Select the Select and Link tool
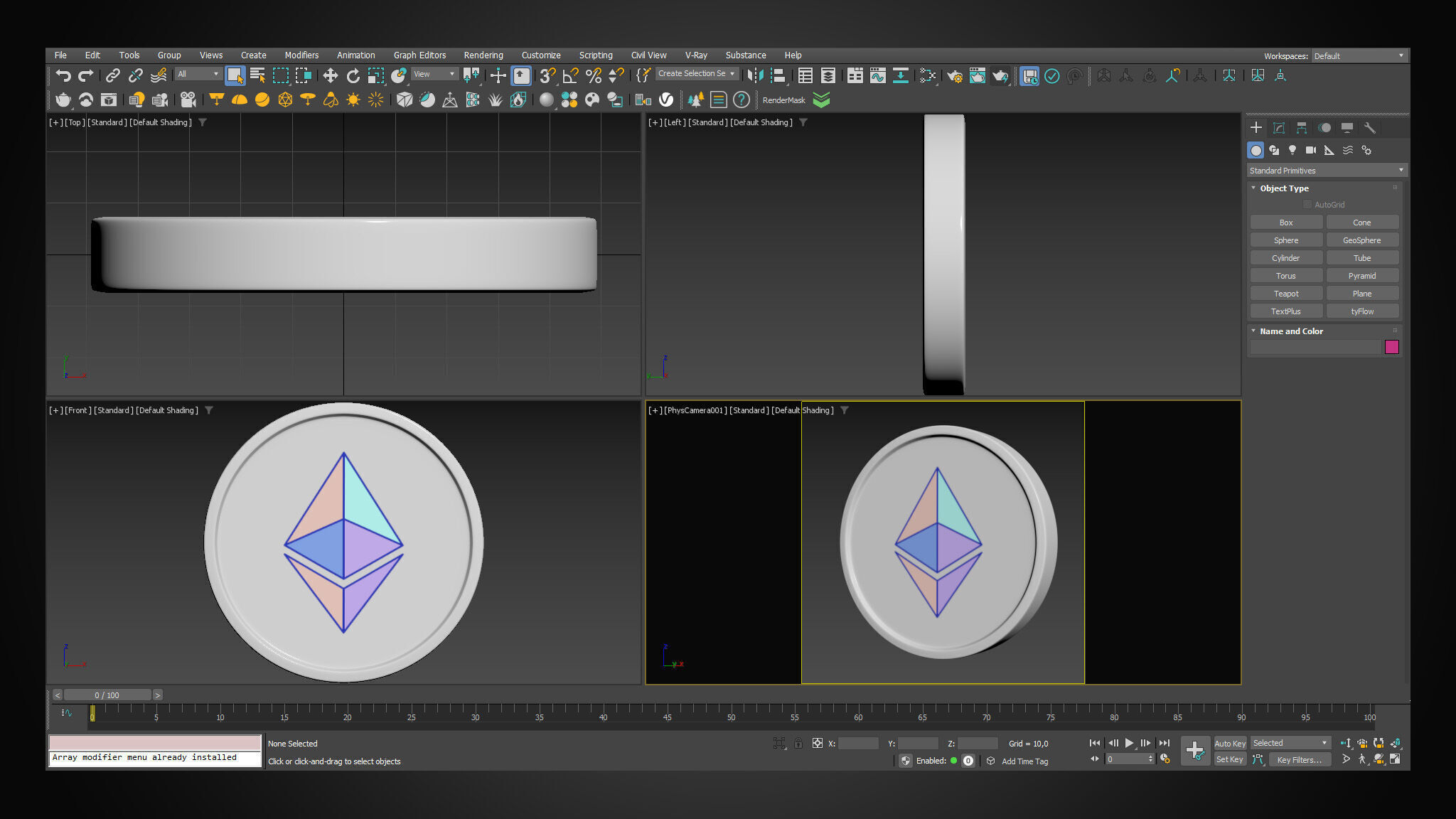Screen dimensions: 1456x819 [112, 75]
